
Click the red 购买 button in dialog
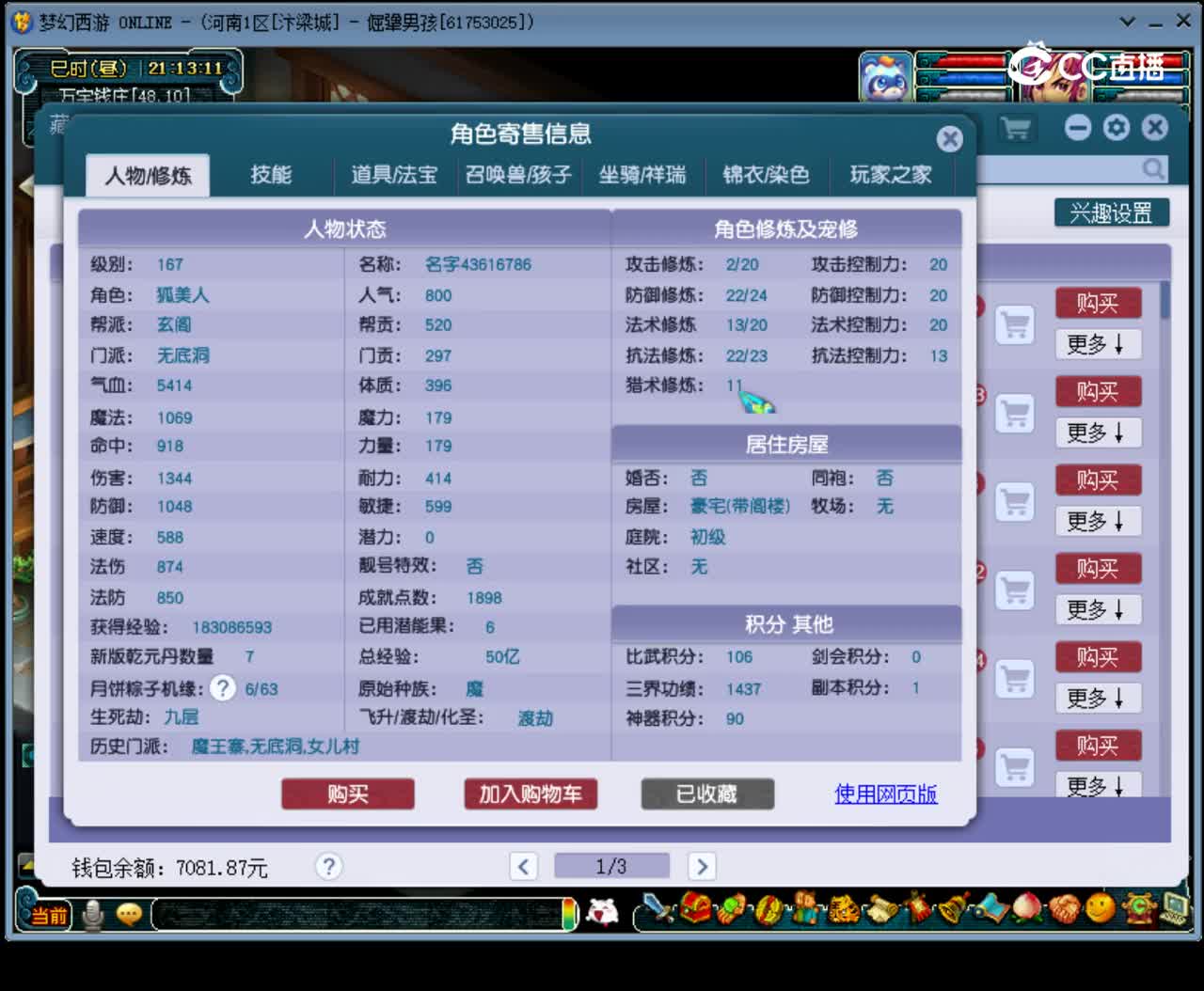348,794
